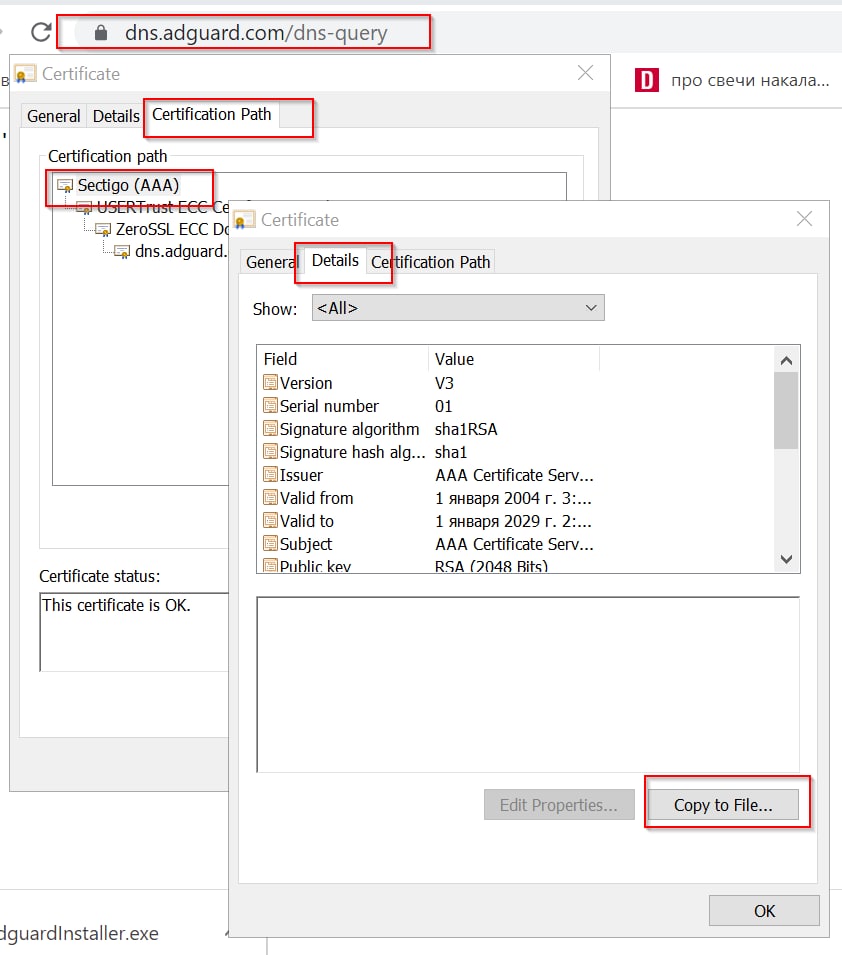
Task: Click scroll up arrow of field list
Action: pyautogui.click(x=786, y=361)
